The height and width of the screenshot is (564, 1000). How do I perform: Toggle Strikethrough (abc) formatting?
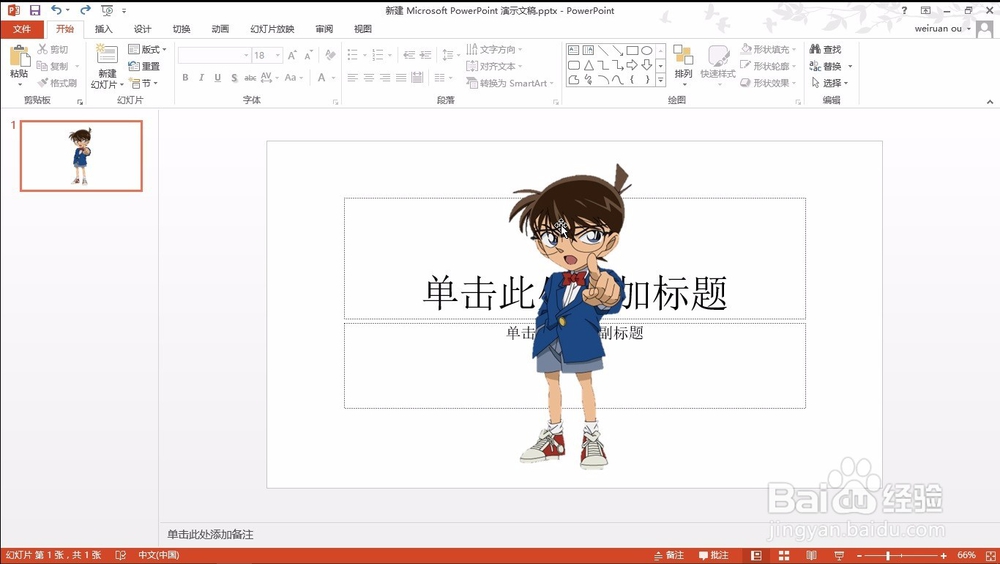pos(250,78)
